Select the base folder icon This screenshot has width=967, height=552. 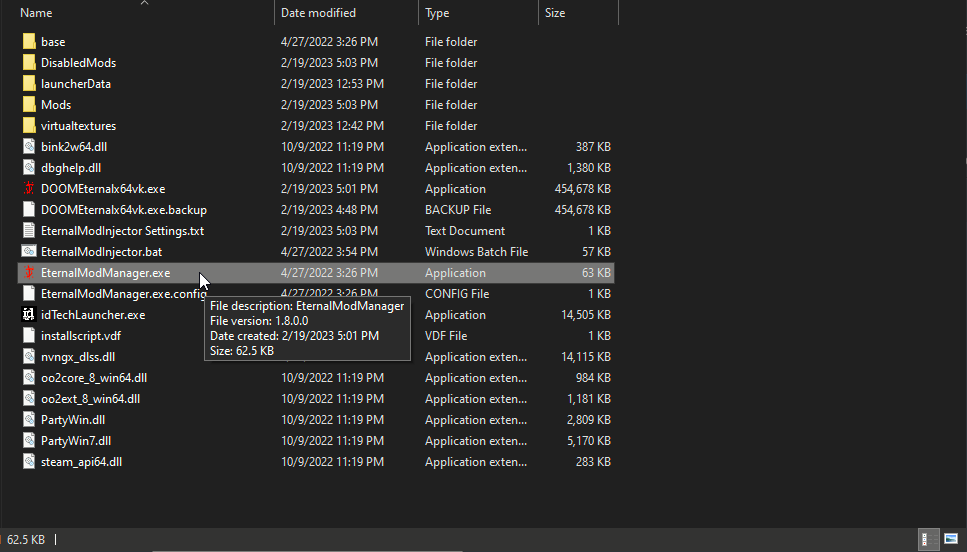pos(28,42)
